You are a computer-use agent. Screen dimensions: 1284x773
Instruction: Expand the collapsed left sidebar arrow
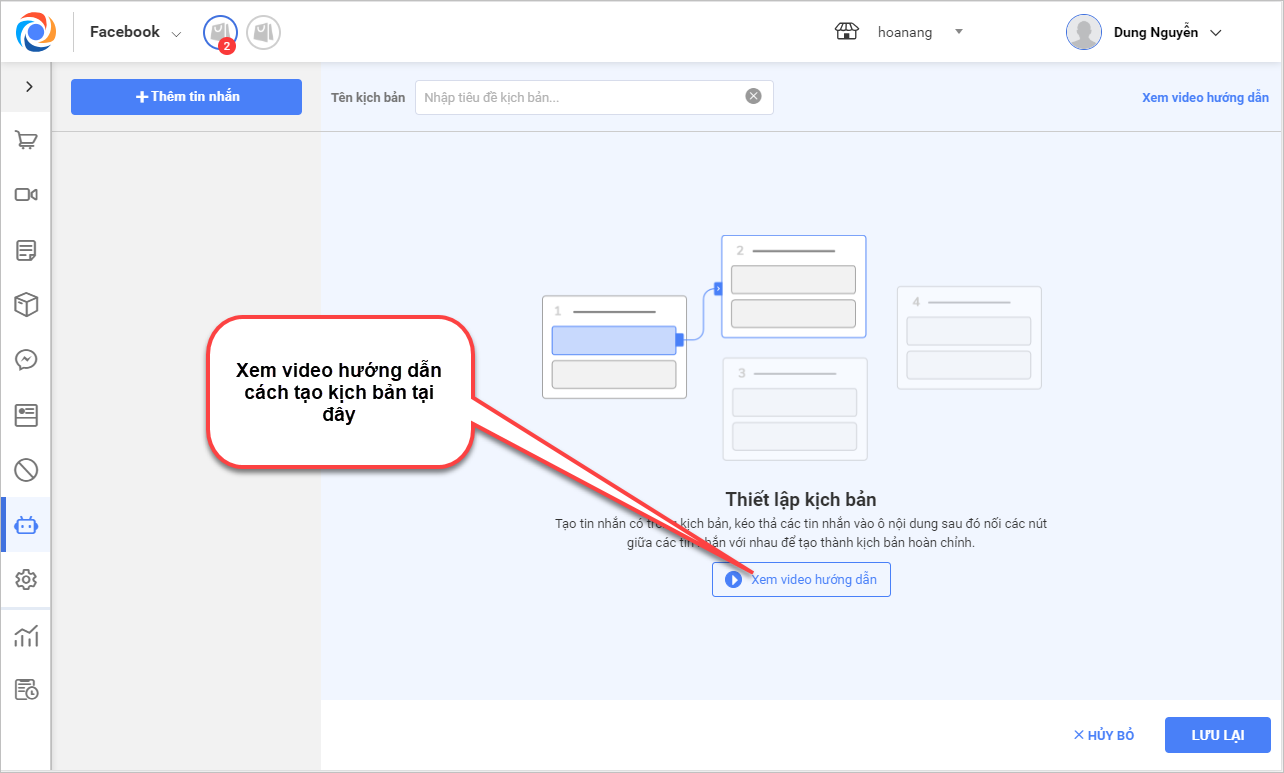(29, 87)
